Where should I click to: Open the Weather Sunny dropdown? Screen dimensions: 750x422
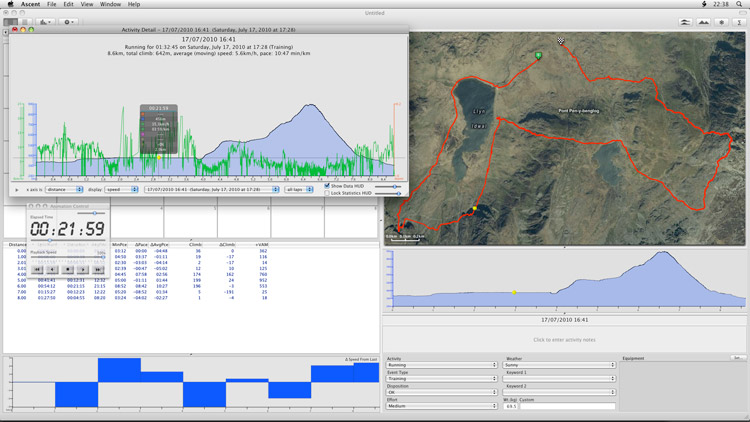pyautogui.click(x=559, y=365)
